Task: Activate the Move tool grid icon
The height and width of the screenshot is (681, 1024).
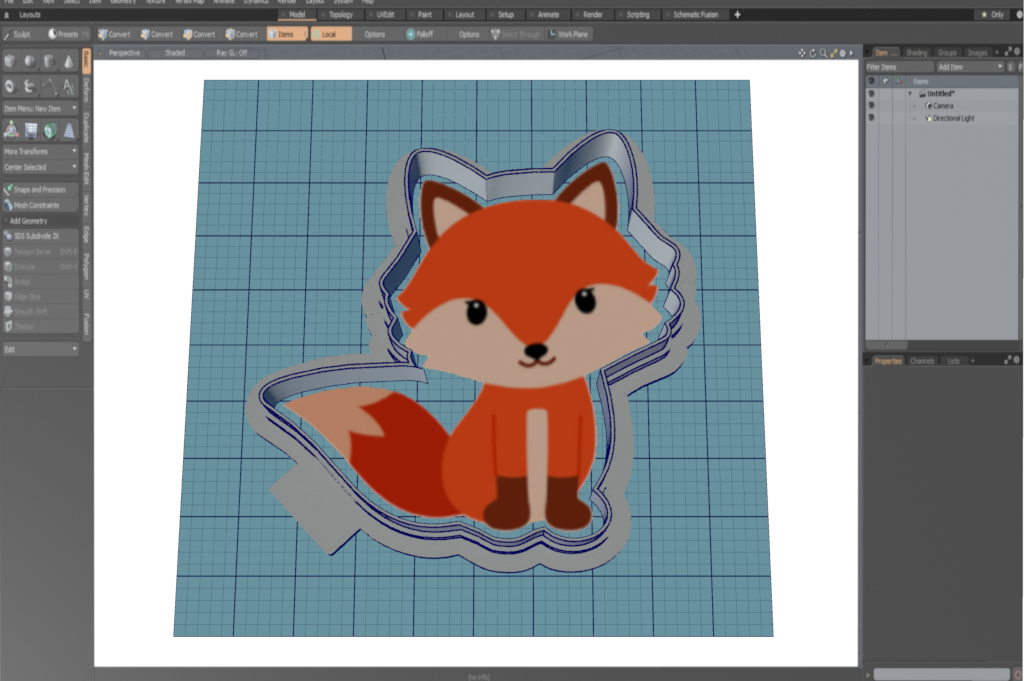Action: [31, 131]
